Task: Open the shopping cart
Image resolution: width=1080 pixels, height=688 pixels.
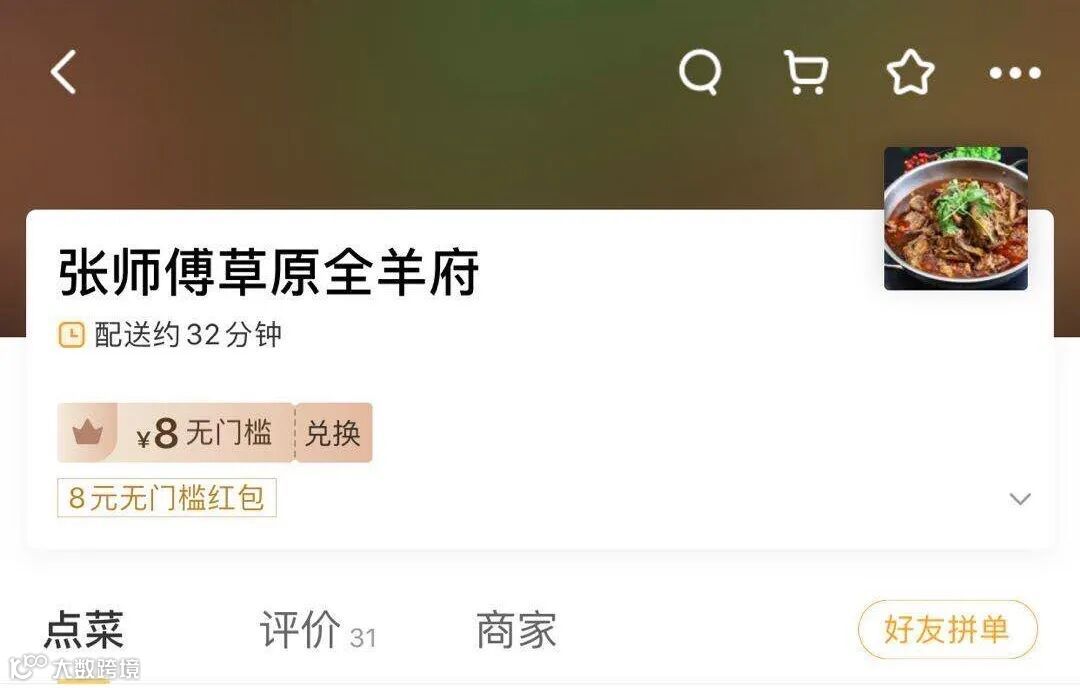Action: click(805, 72)
